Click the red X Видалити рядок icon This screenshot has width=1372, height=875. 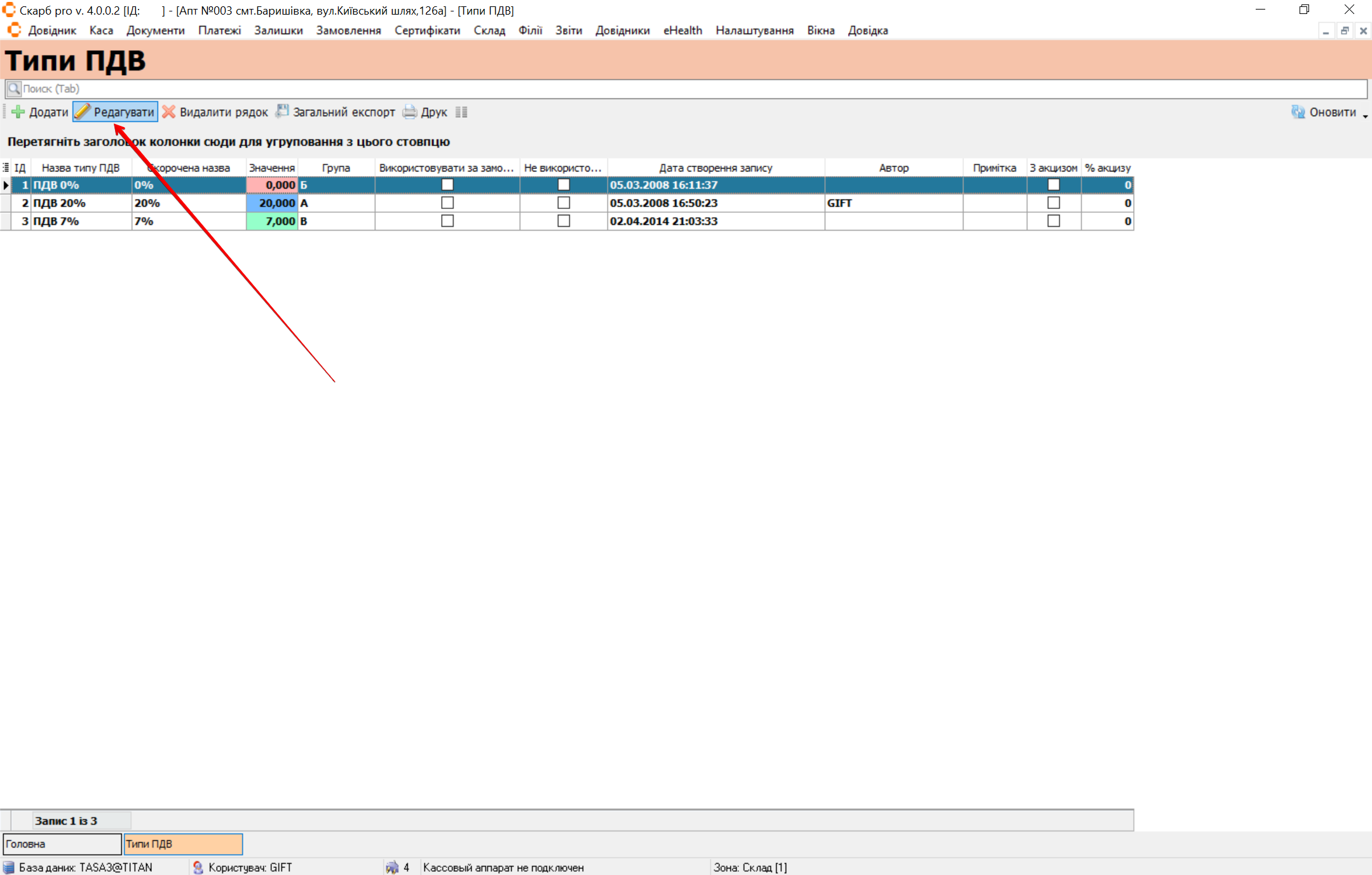[168, 112]
